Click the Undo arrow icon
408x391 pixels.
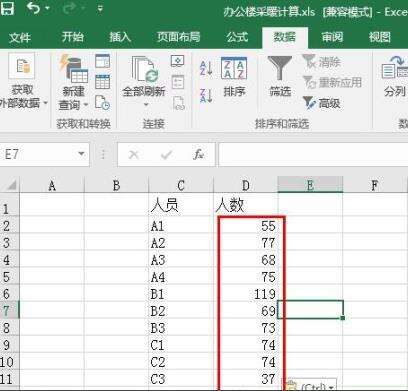pyautogui.click(x=34, y=8)
